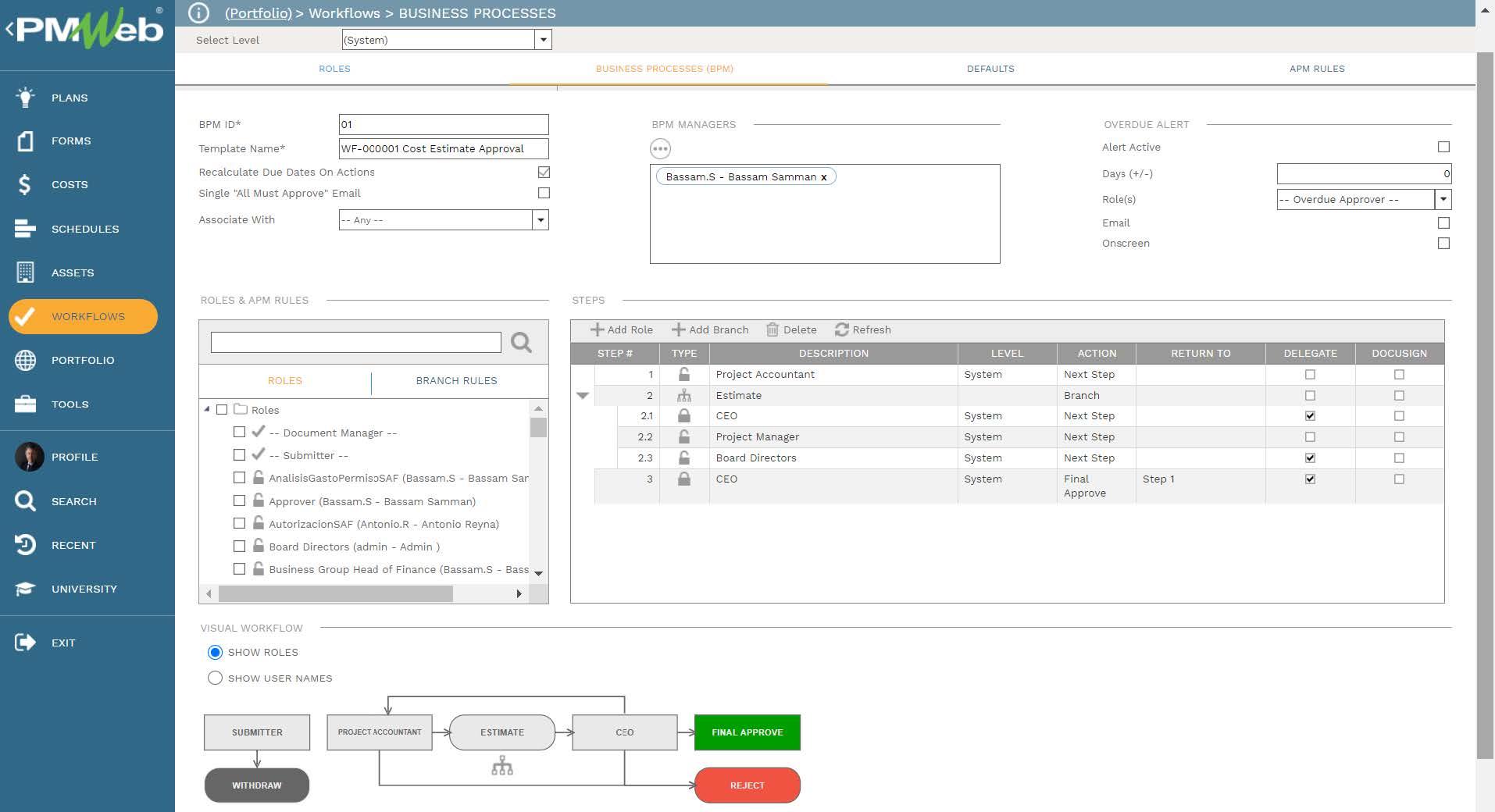Click the info icon beside Portfolio breadcrumb
The height and width of the screenshot is (812, 1495).
point(199,13)
